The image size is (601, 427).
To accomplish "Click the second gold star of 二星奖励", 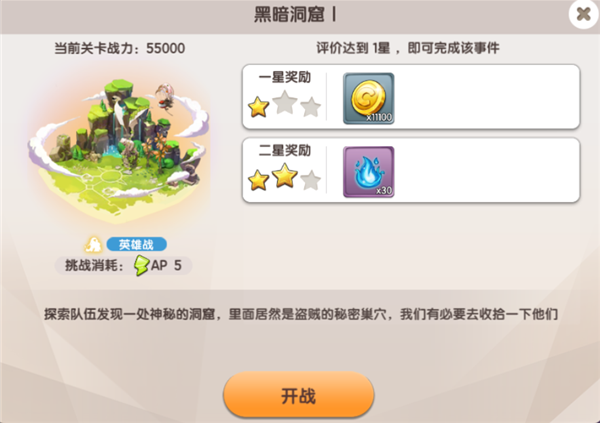I will 284,176.
